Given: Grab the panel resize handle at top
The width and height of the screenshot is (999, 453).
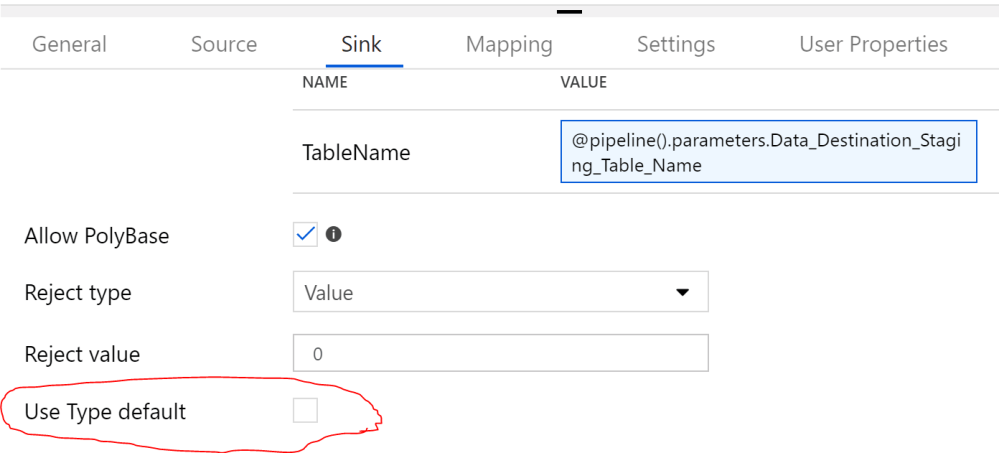Looking at the screenshot, I should [x=569, y=12].
